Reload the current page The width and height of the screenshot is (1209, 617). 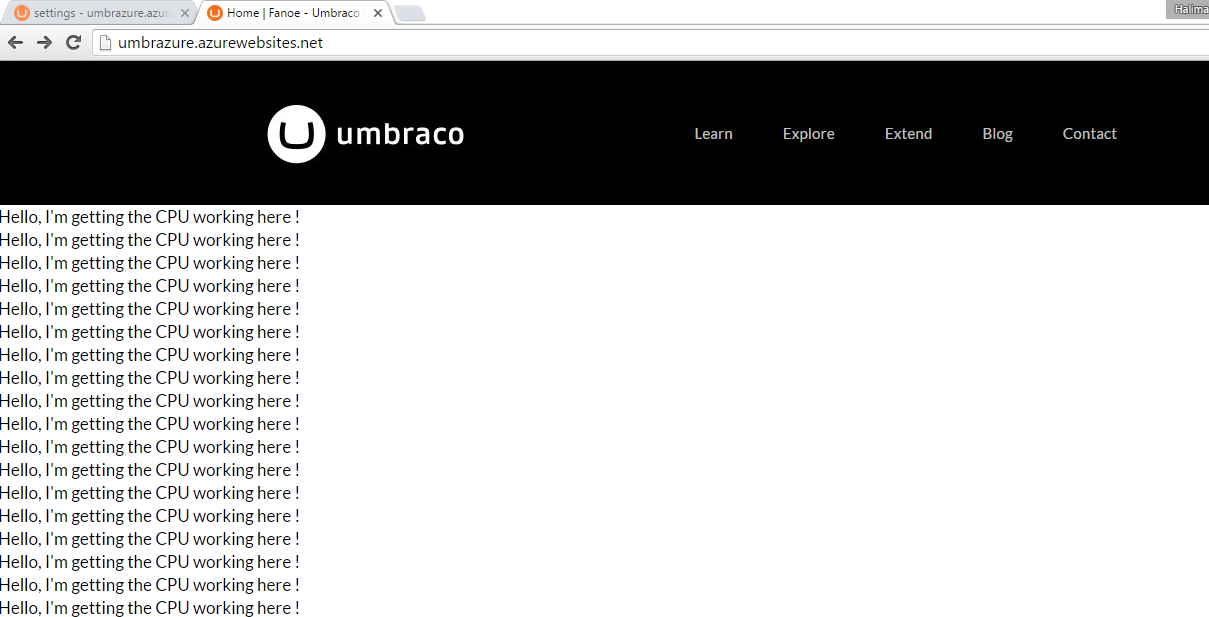(73, 42)
